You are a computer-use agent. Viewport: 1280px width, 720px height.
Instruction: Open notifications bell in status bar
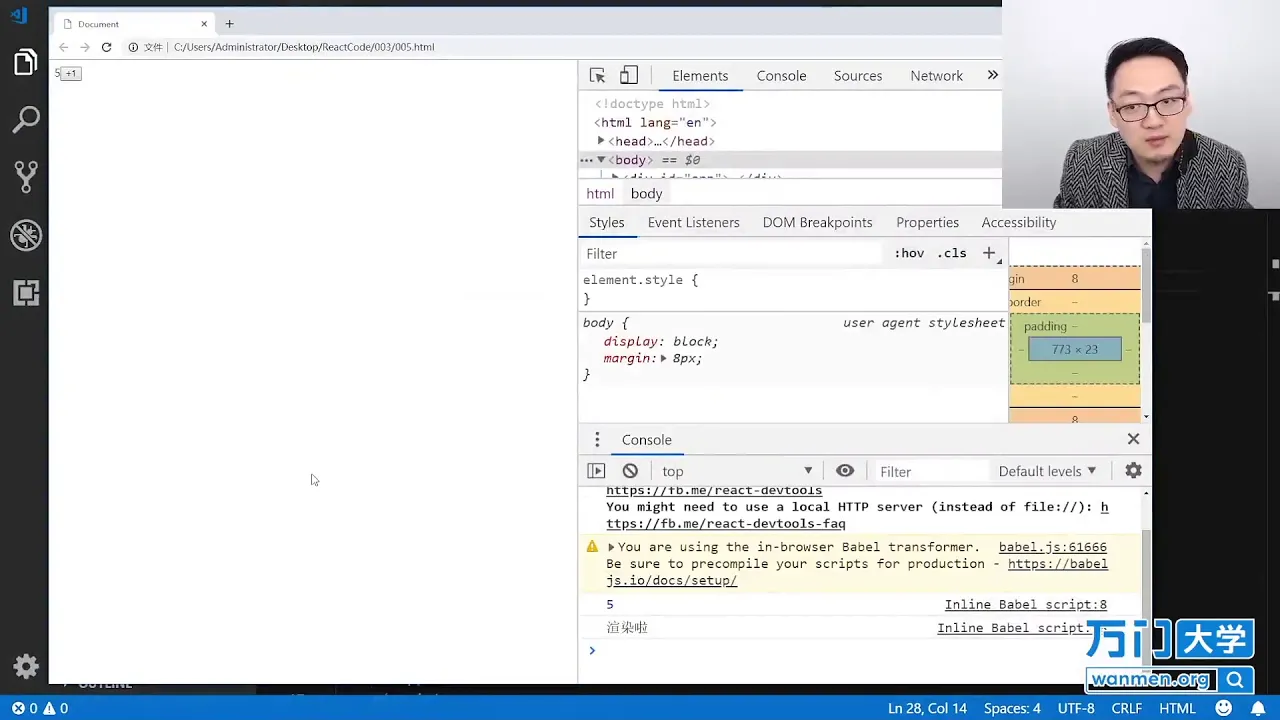1258,708
